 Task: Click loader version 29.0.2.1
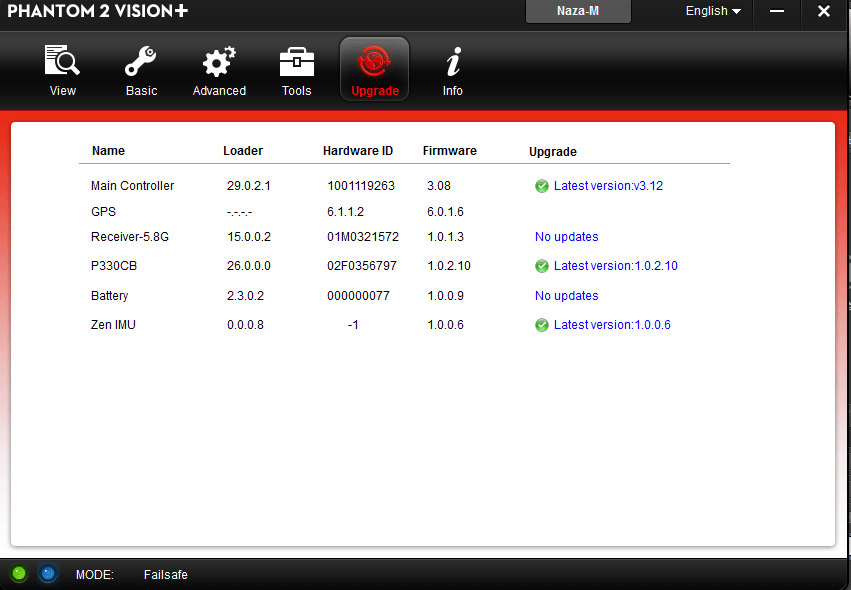coord(249,186)
